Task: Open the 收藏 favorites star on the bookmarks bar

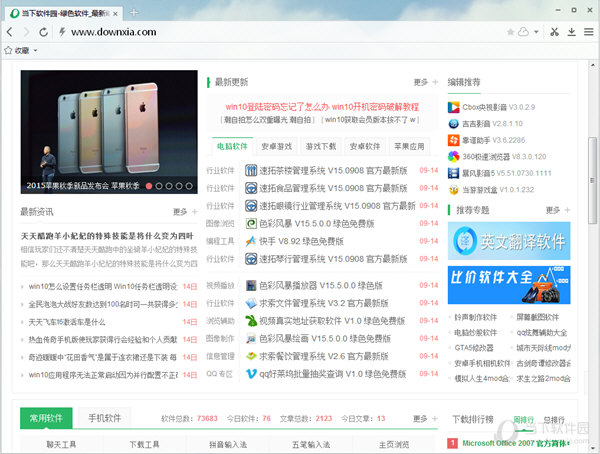Action: tap(8, 50)
